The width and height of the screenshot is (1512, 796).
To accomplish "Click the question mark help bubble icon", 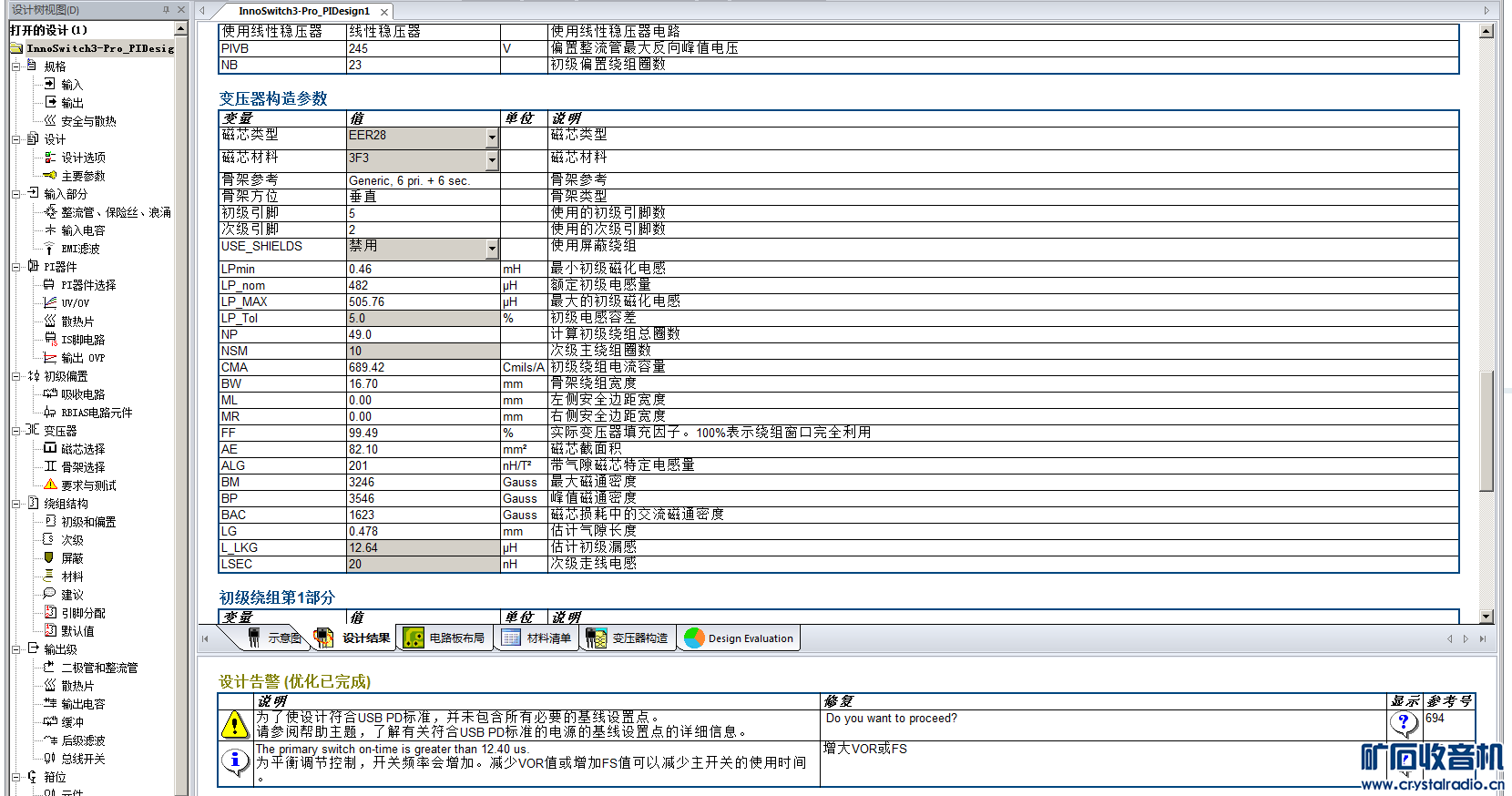I will click(x=1404, y=724).
